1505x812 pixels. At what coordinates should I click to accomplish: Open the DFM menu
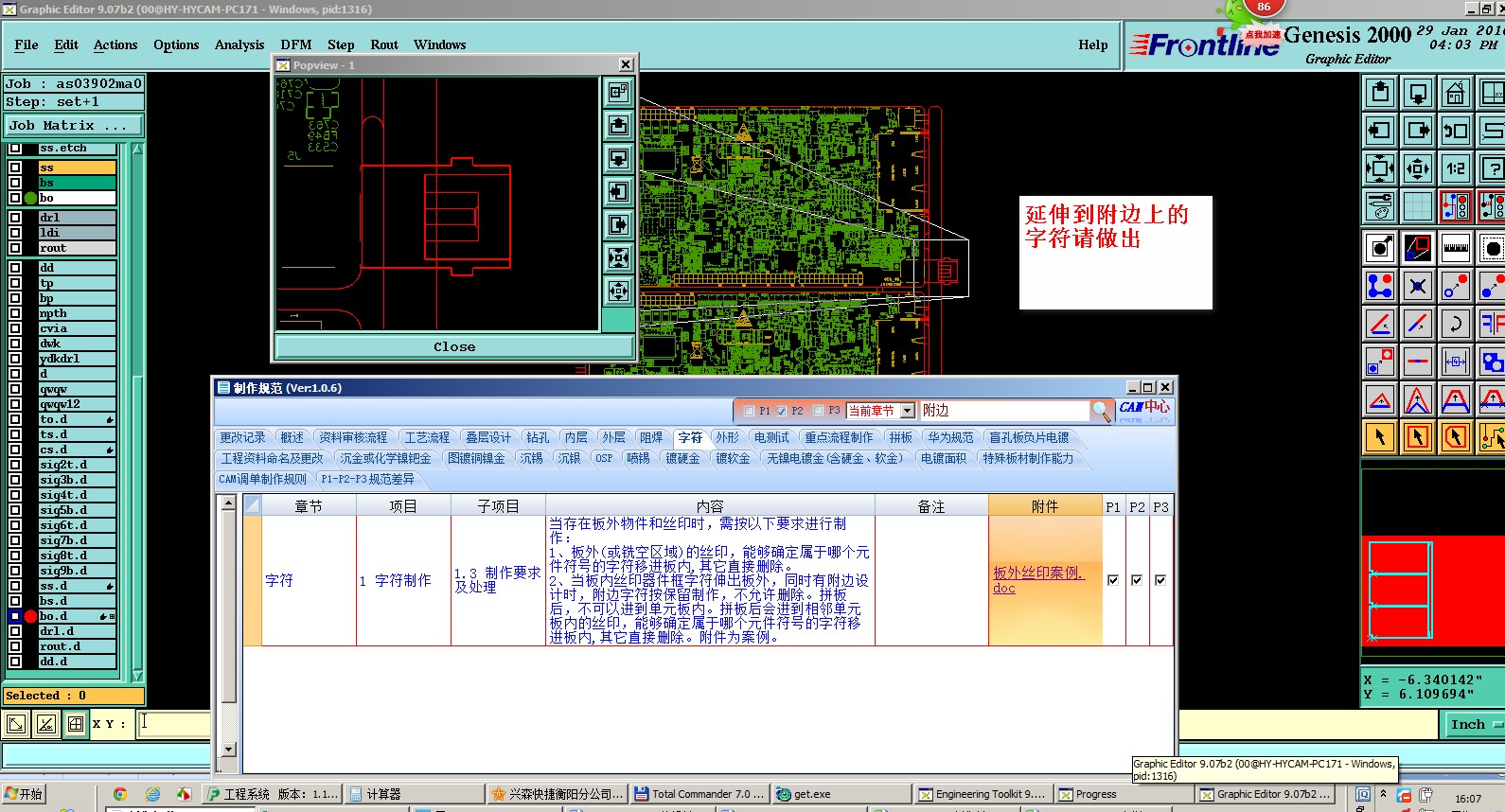click(296, 44)
